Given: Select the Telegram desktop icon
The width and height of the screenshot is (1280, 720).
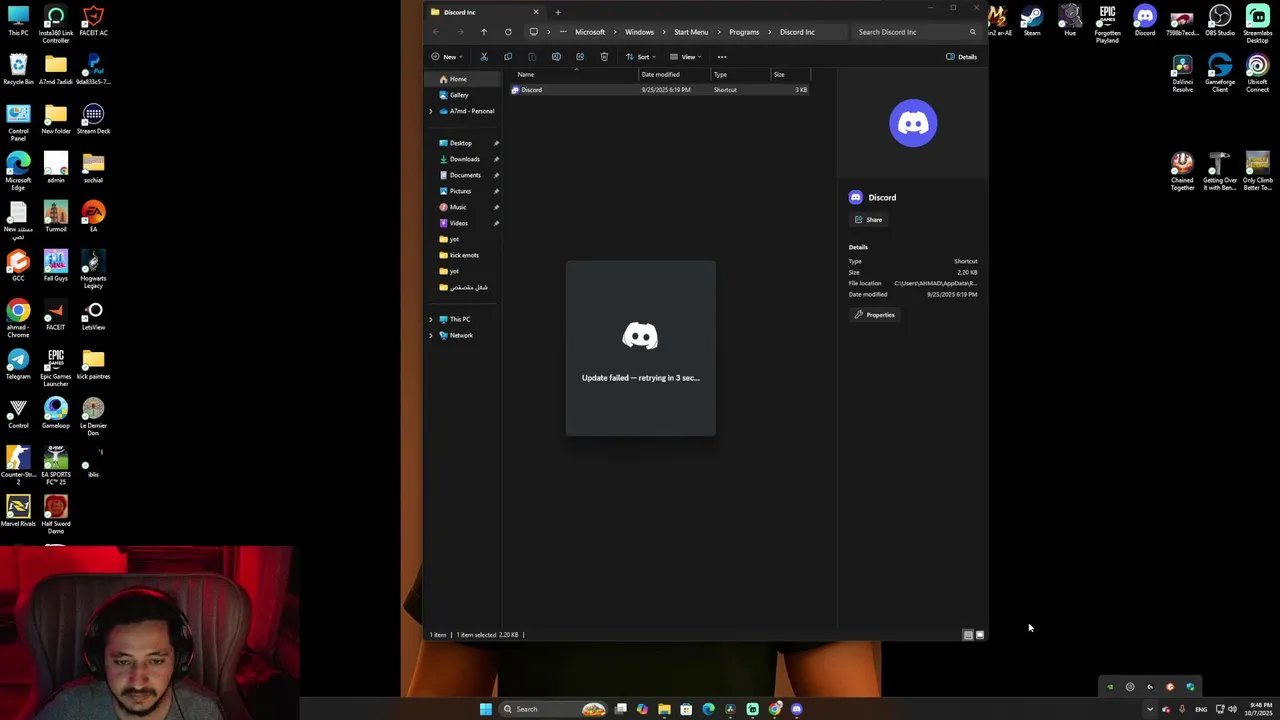Looking at the screenshot, I should point(18,365).
